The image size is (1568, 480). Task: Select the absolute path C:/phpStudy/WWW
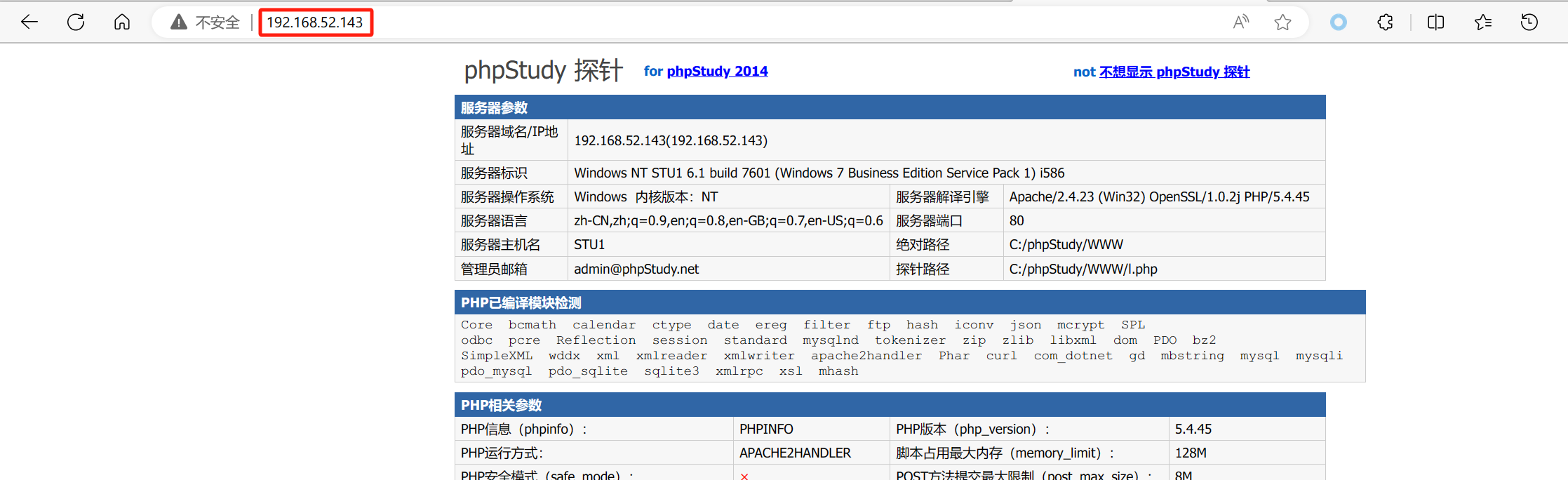[1066, 244]
